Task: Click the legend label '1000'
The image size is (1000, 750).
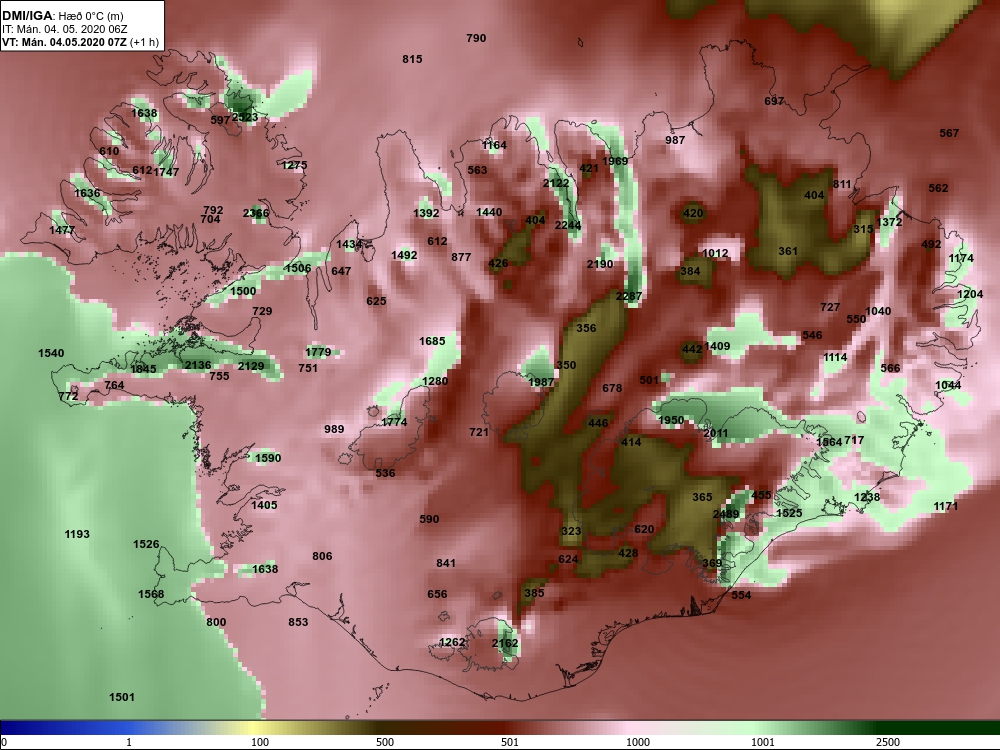Action: (637, 742)
